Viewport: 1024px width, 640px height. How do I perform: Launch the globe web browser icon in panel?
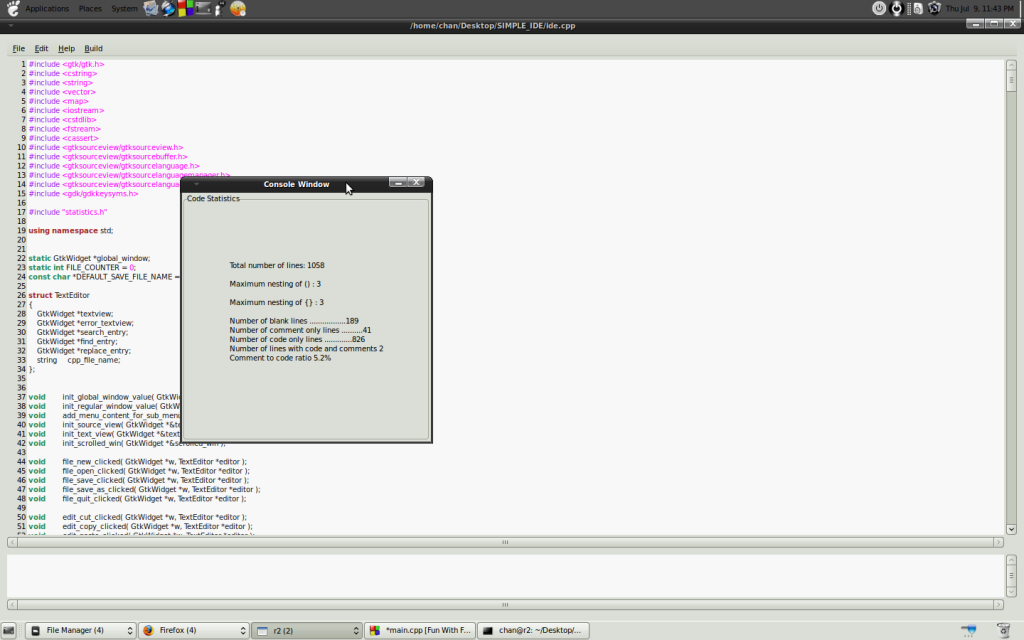tap(169, 8)
